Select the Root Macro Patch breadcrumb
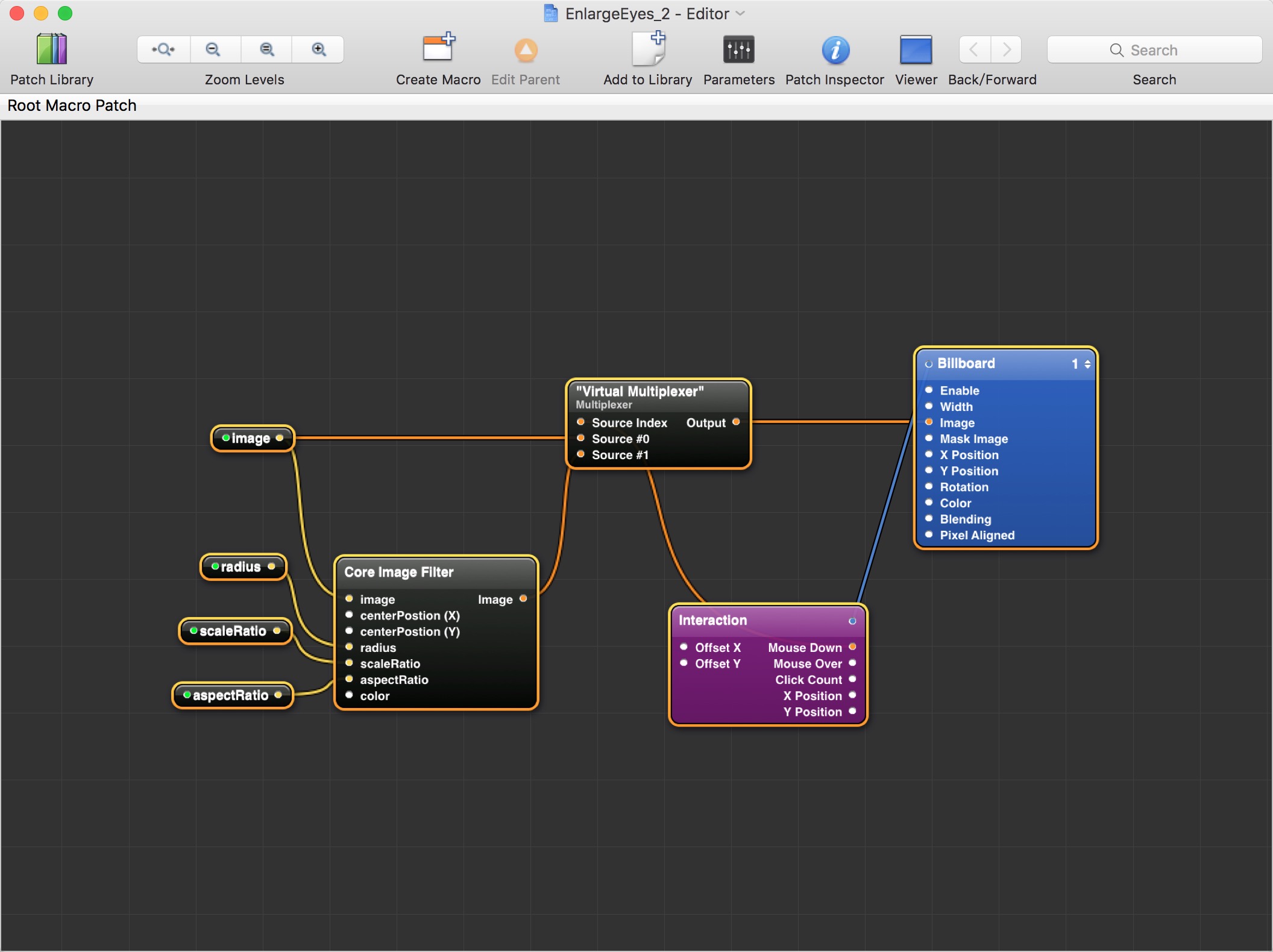The width and height of the screenshot is (1273, 952). pos(72,105)
